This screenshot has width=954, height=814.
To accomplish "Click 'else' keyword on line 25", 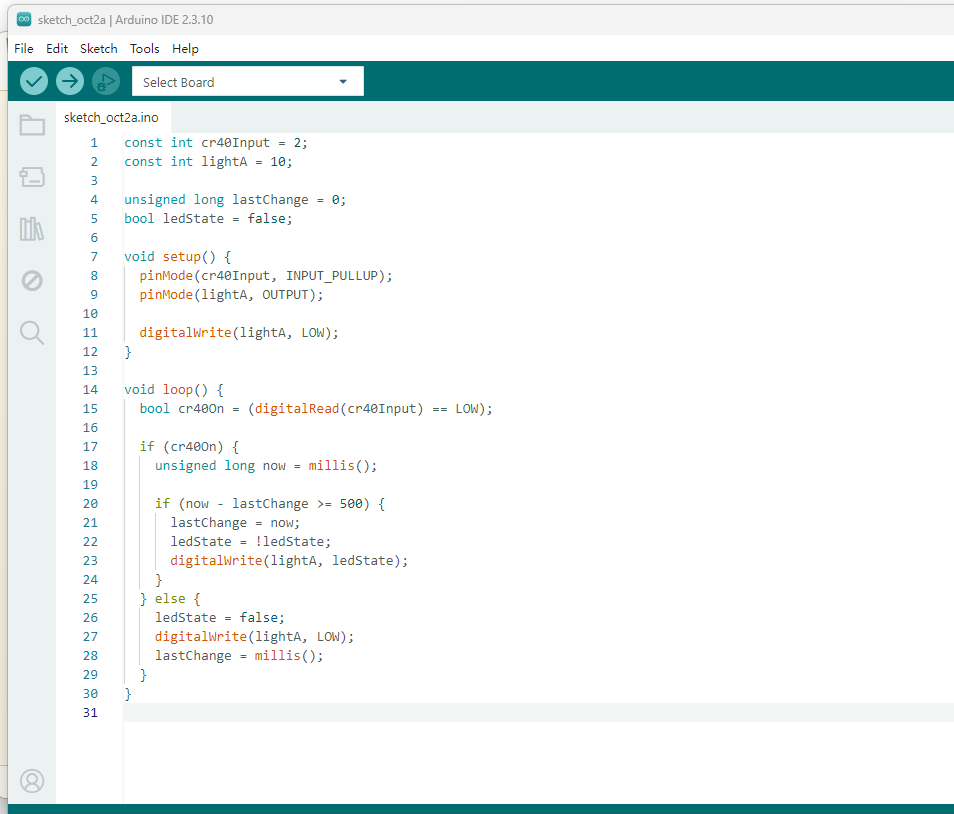I will click(170, 599).
